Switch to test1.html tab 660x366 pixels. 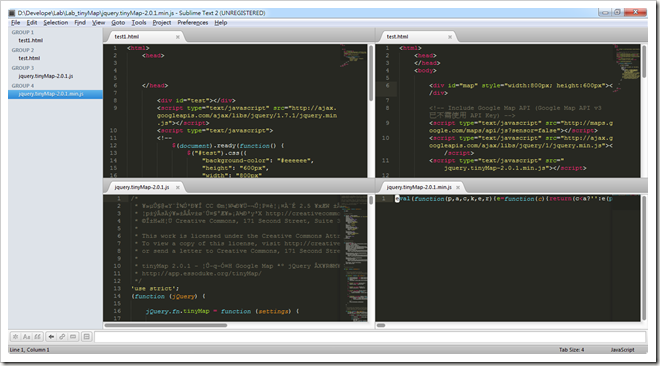[145, 37]
